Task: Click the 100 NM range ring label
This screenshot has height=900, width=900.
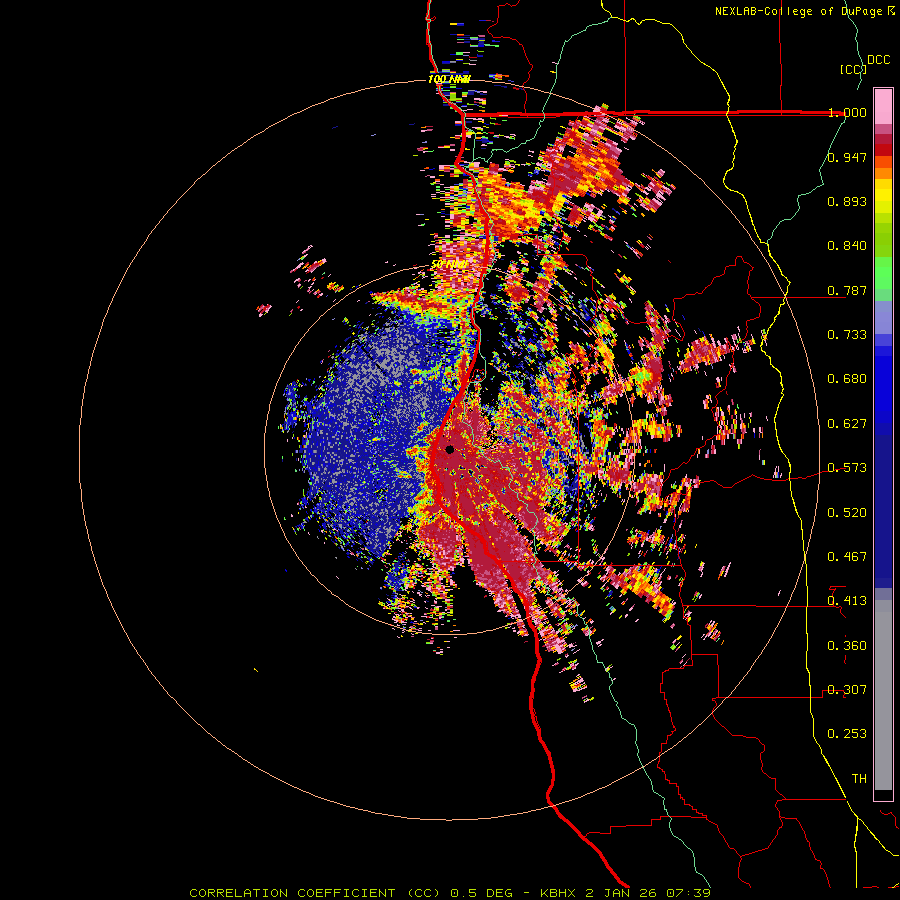Action: point(449,79)
